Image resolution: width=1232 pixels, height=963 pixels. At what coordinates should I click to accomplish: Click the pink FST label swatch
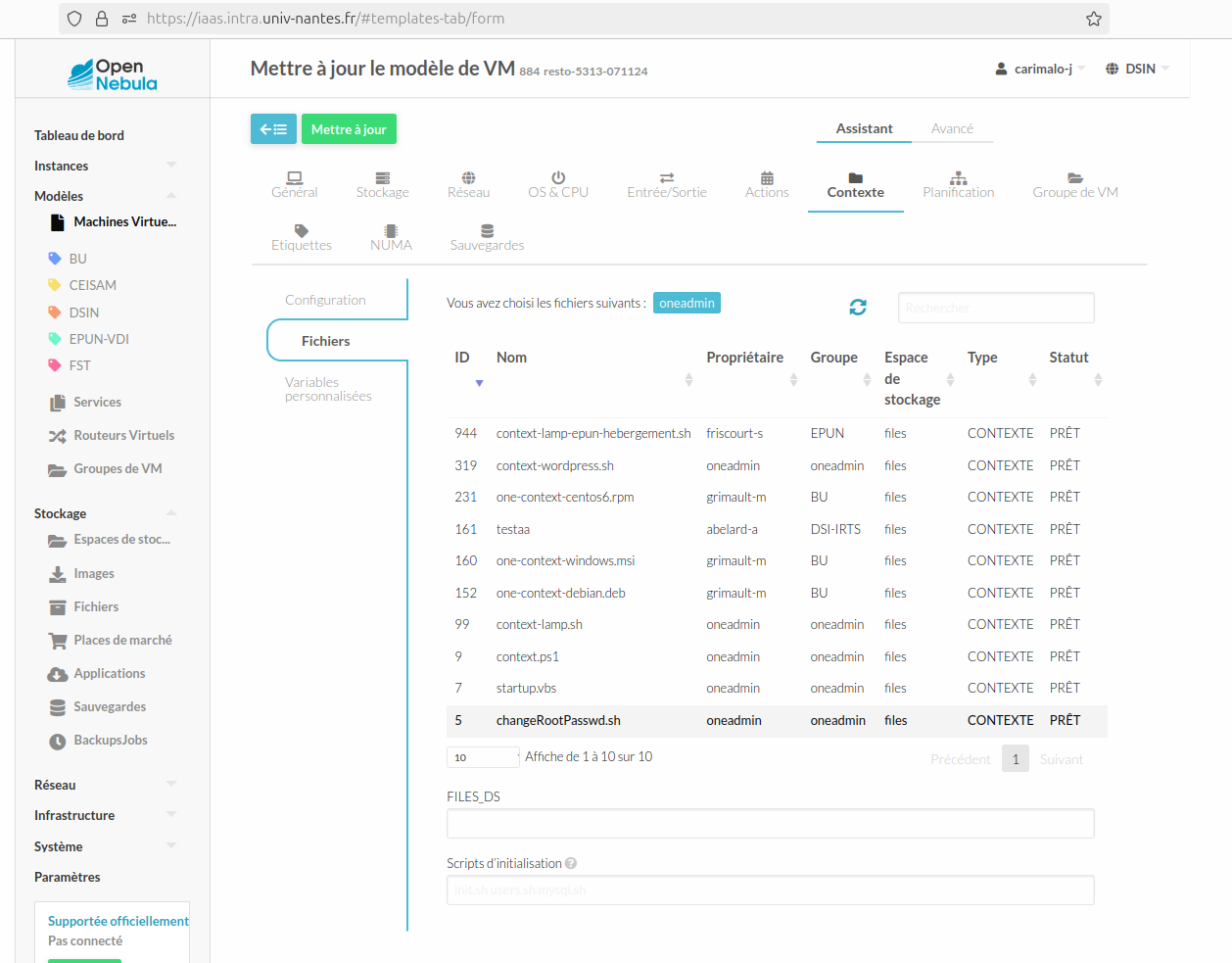[x=55, y=364]
